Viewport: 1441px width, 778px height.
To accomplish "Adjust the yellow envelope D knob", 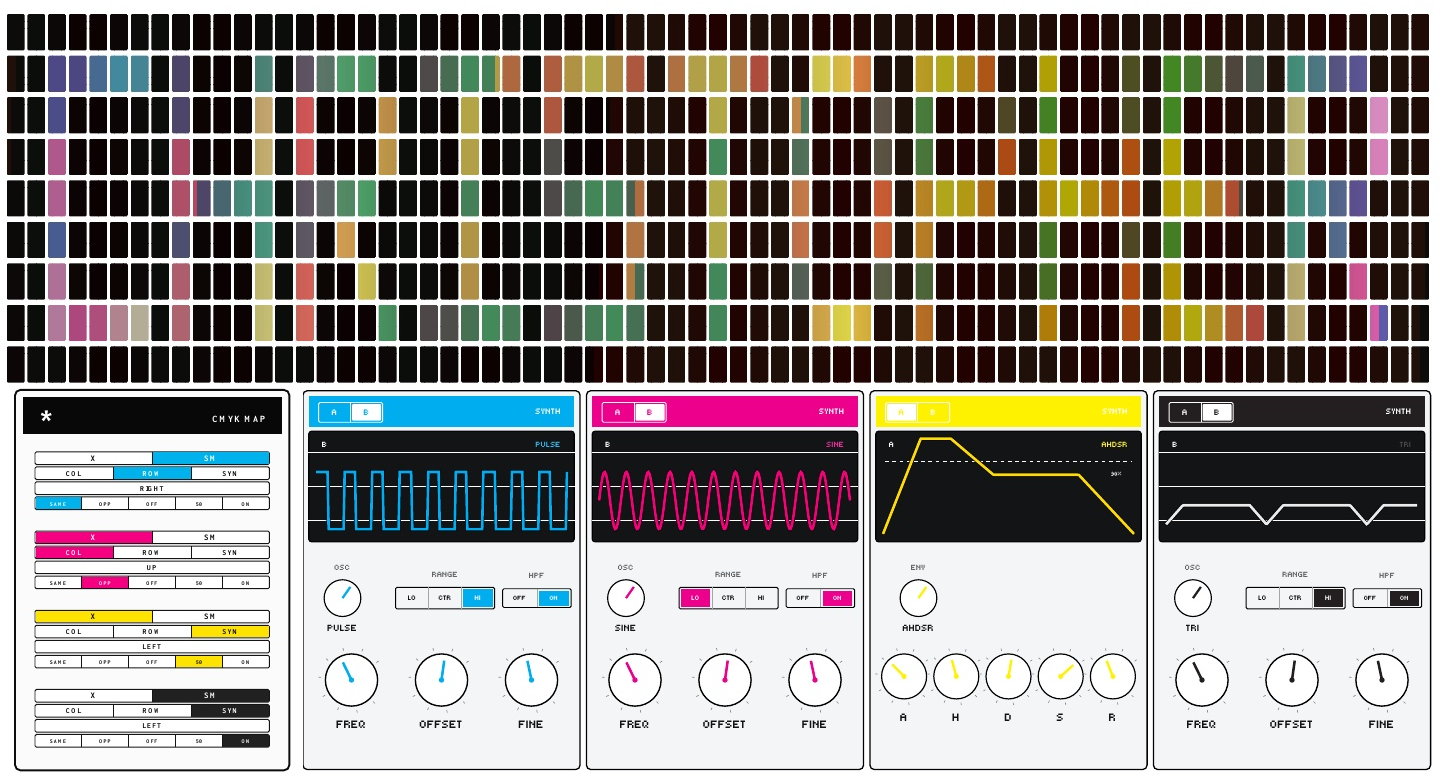I will click(x=1008, y=676).
